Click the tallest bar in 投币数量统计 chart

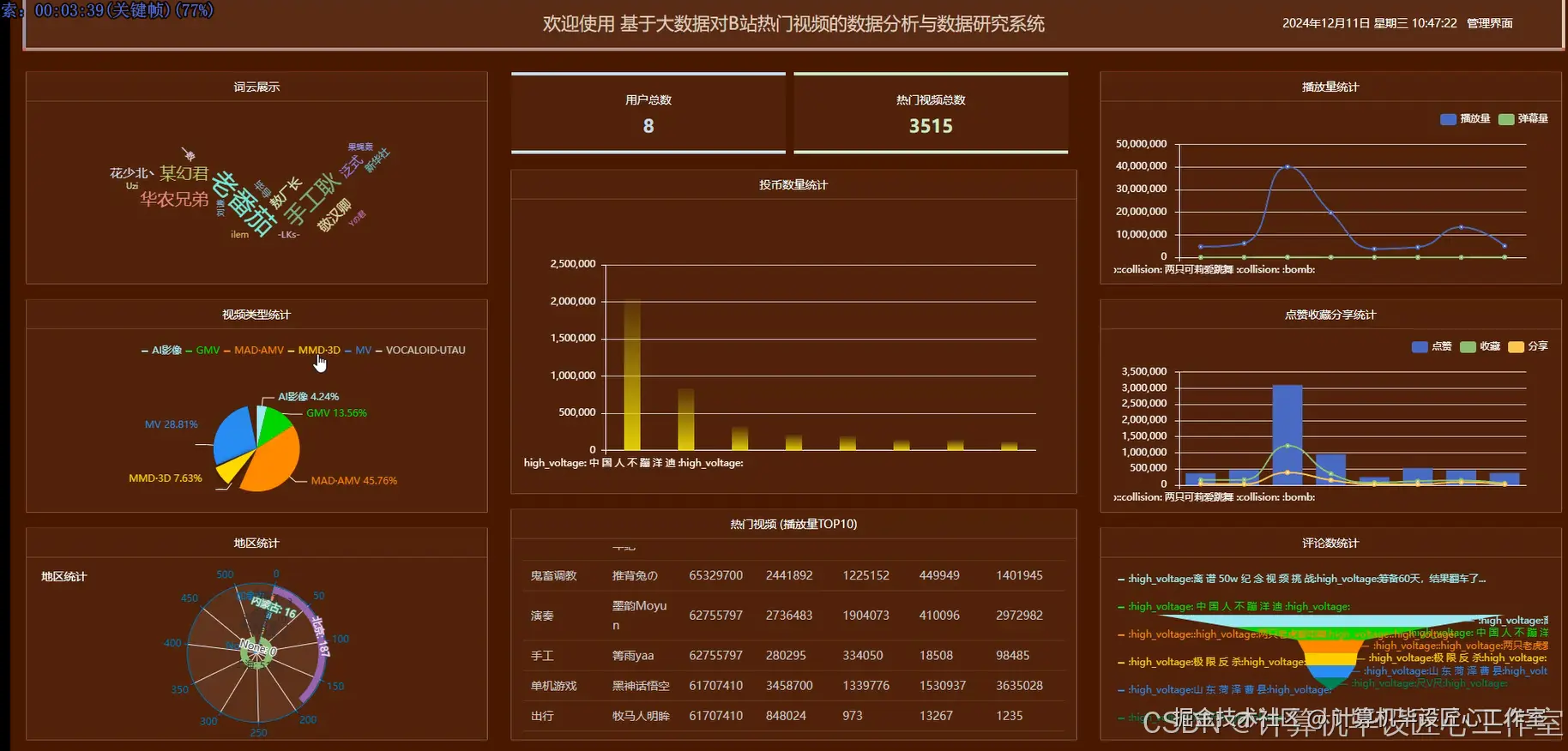pyautogui.click(x=632, y=375)
